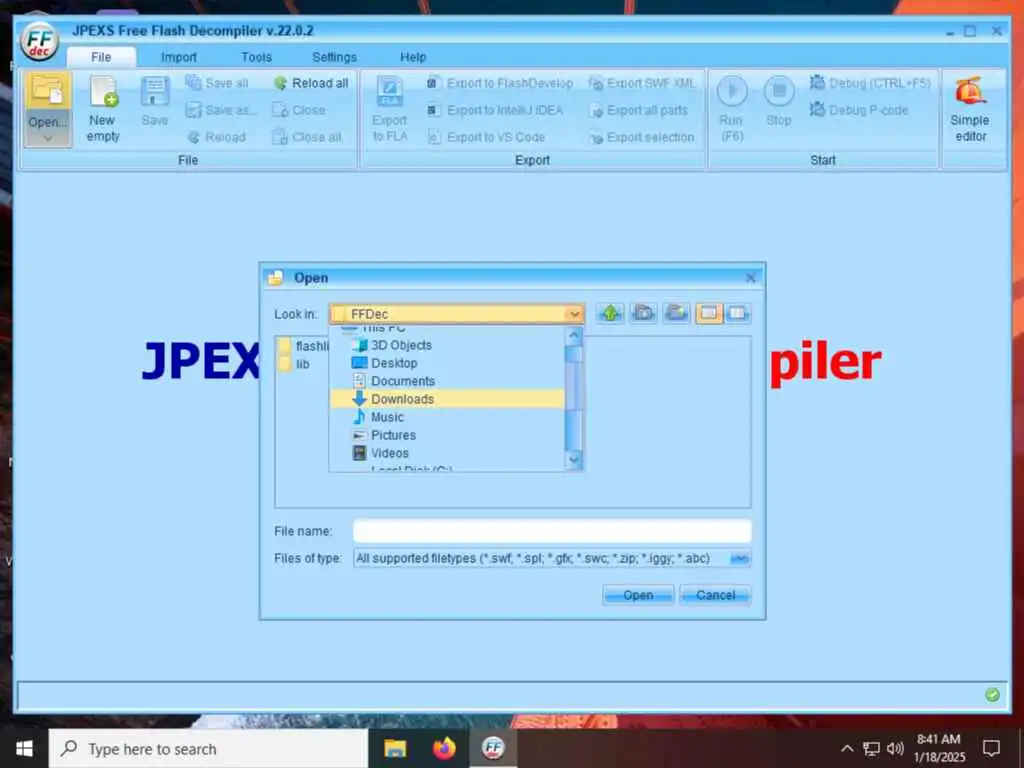The width and height of the screenshot is (1024, 768).
Task: Click the File name input field
Action: [552, 531]
